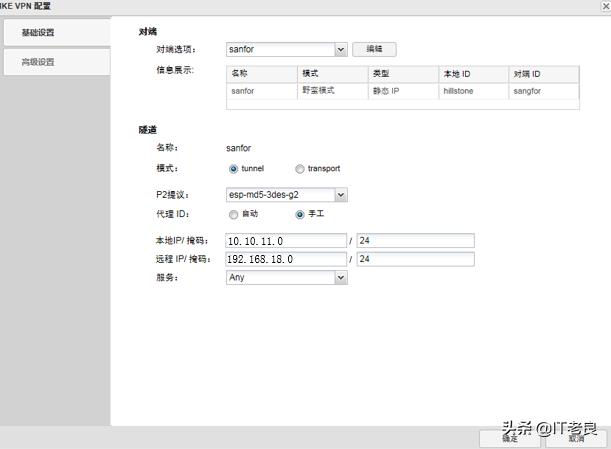Choose 自动 for proxy ID
The image size is (611, 449).
233,214
